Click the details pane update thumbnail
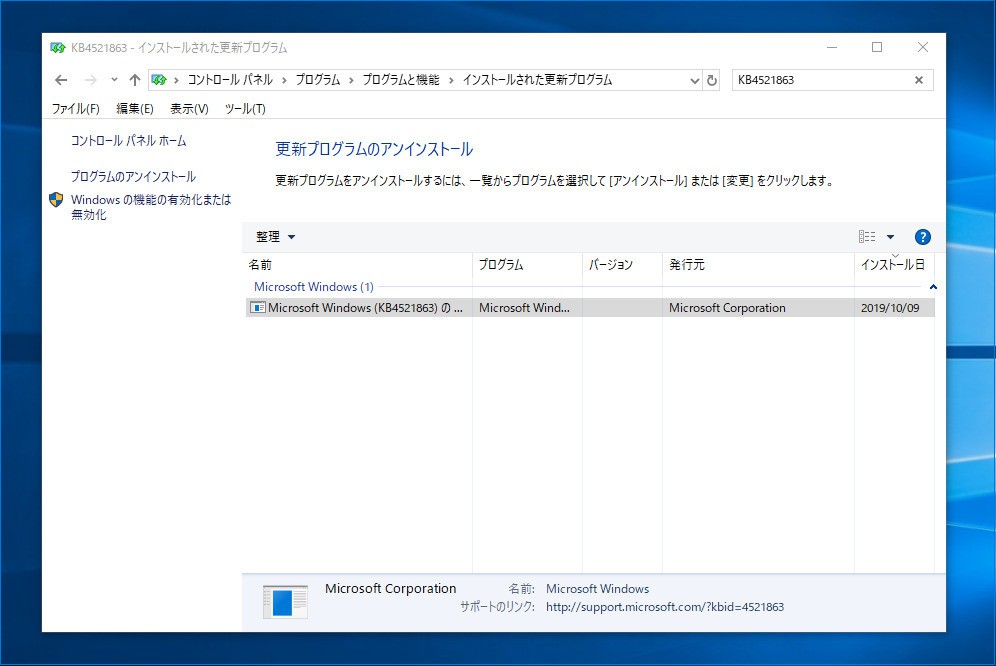The height and width of the screenshot is (666, 996). coord(285,601)
